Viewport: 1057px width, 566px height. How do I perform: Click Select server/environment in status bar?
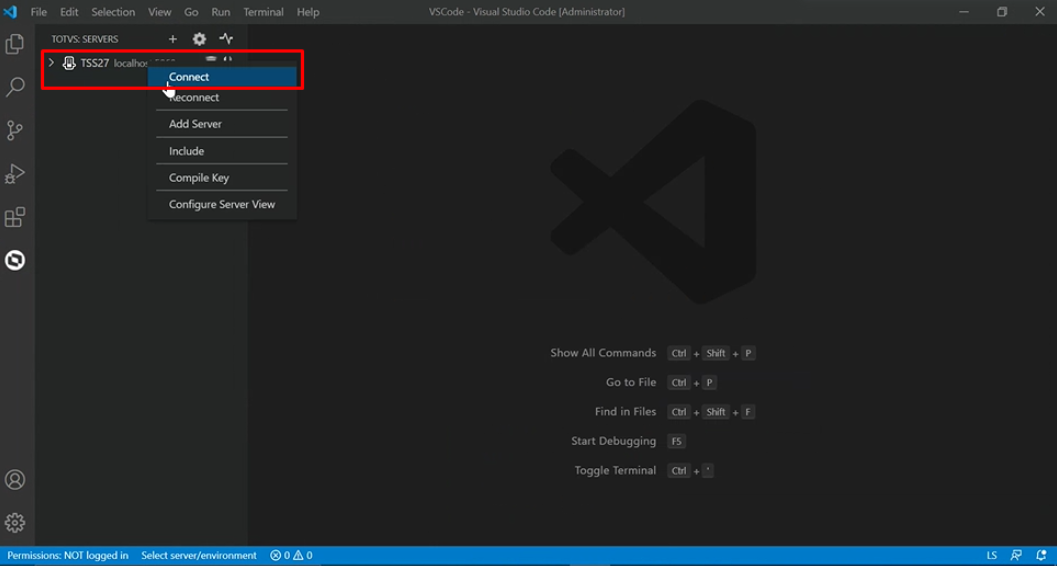(199, 556)
